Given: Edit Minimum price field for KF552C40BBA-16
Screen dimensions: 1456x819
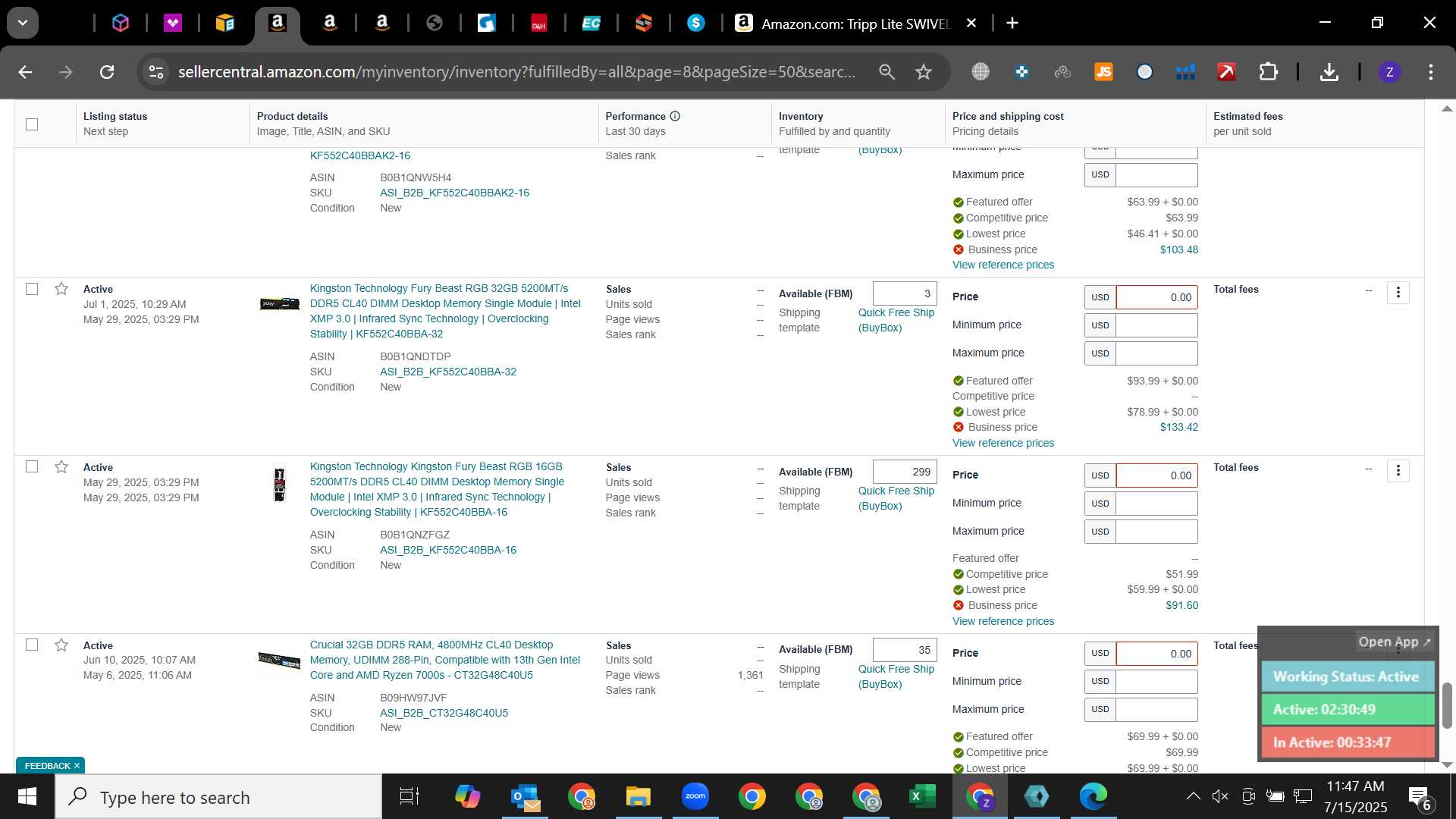Looking at the screenshot, I should [1156, 504].
